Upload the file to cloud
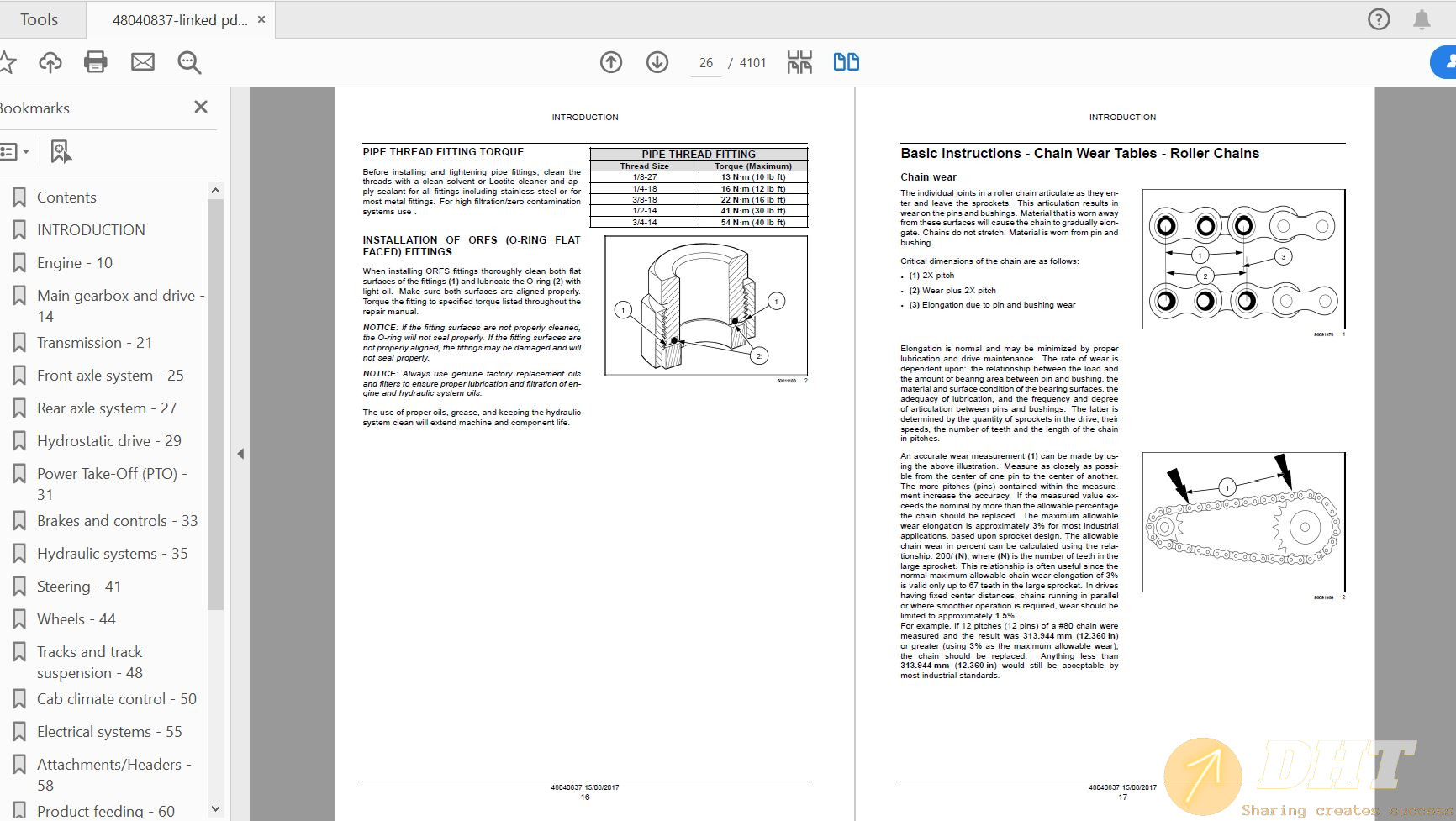The width and height of the screenshot is (1456, 821). (x=50, y=62)
